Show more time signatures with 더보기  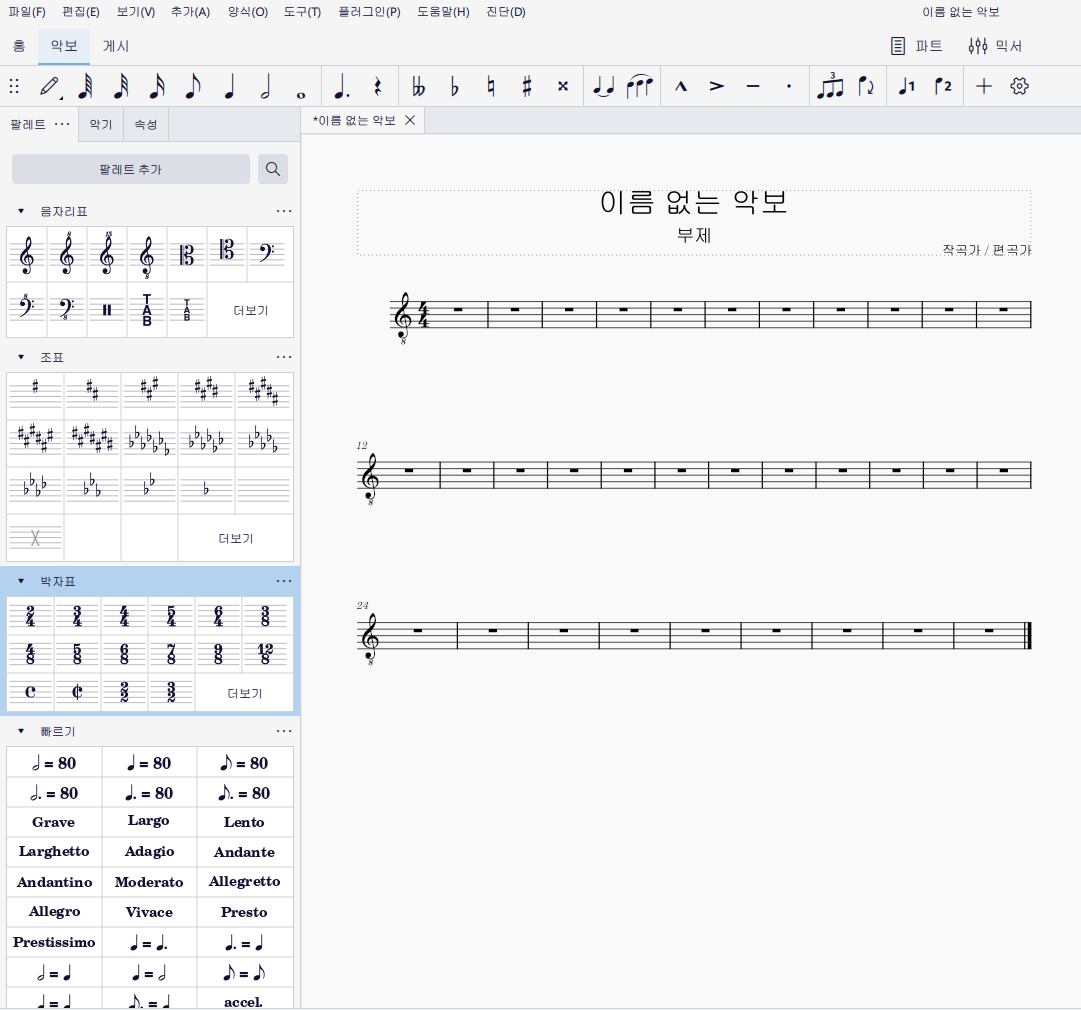(x=245, y=693)
